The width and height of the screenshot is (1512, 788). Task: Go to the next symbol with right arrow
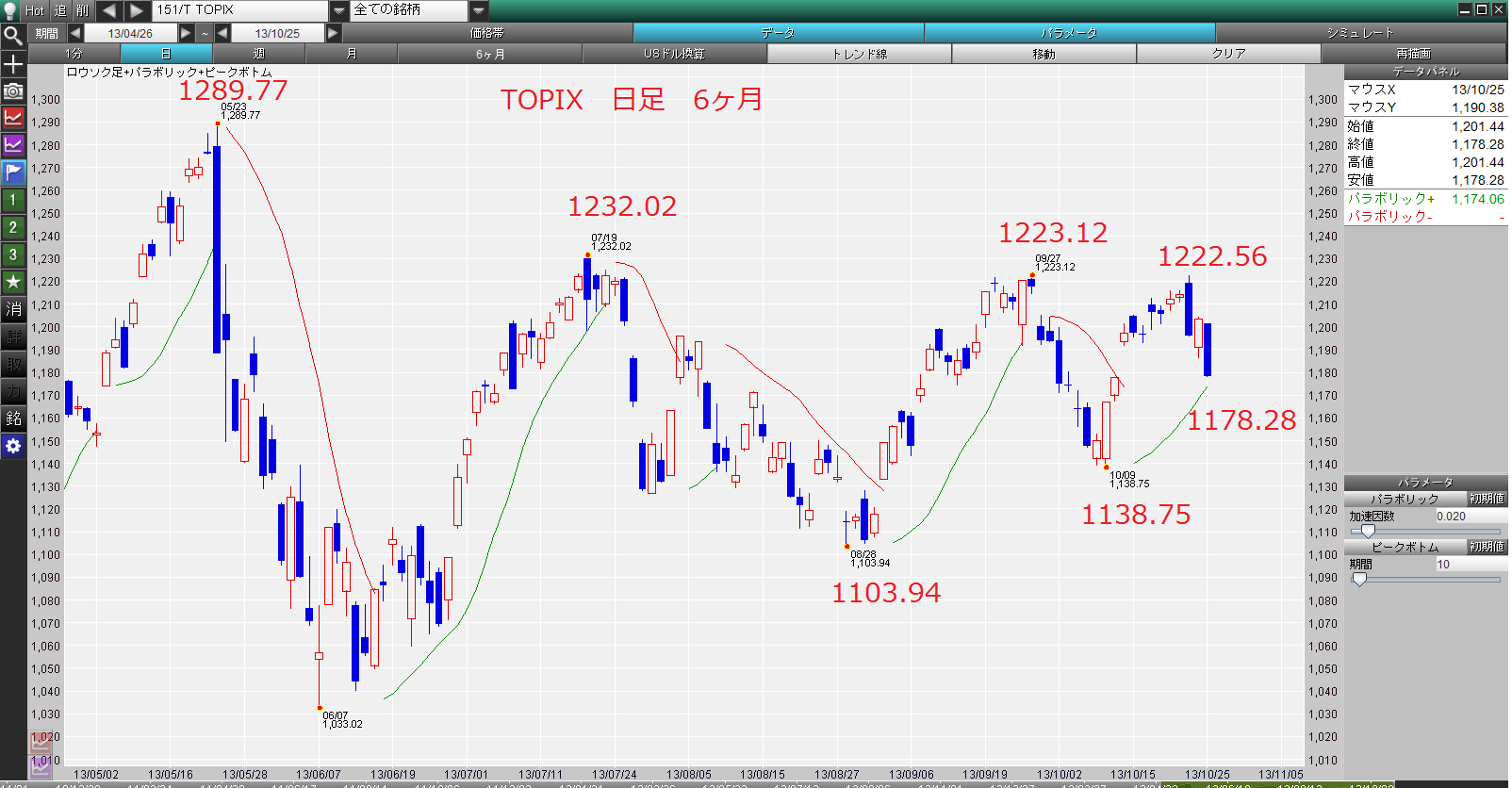[x=137, y=10]
